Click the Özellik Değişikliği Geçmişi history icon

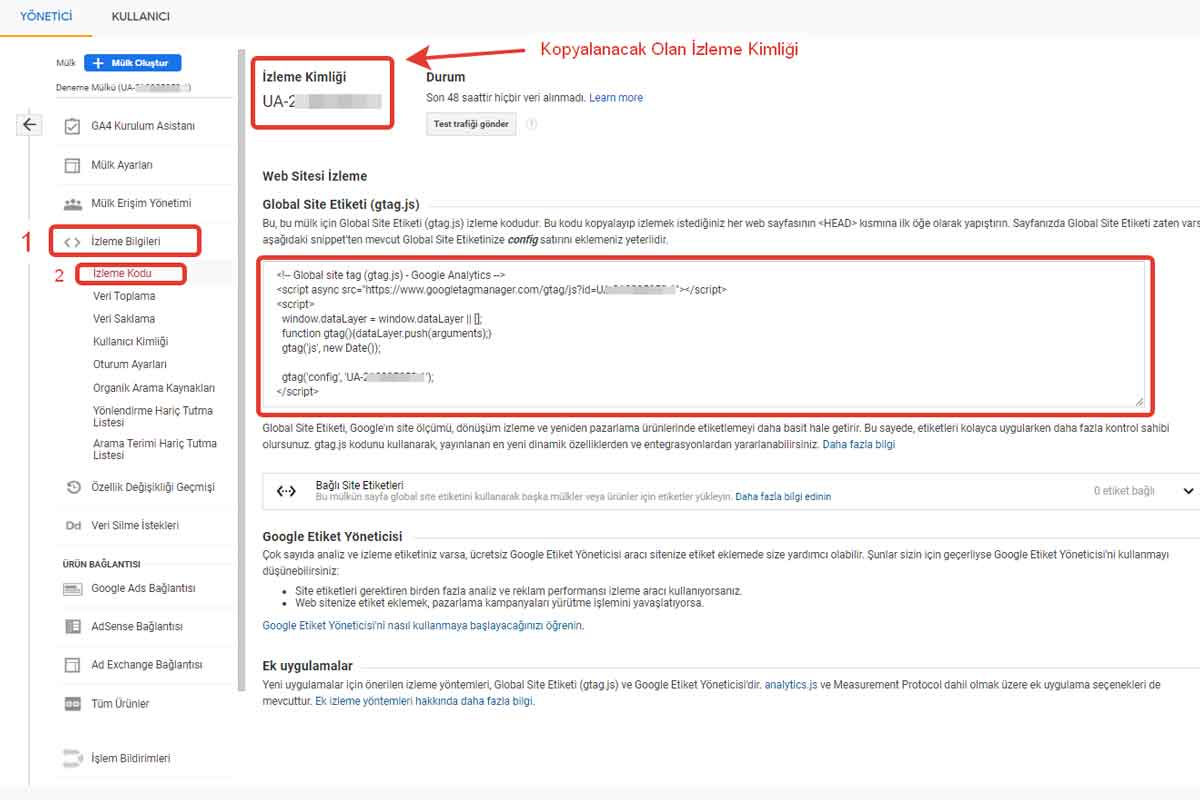click(72, 487)
